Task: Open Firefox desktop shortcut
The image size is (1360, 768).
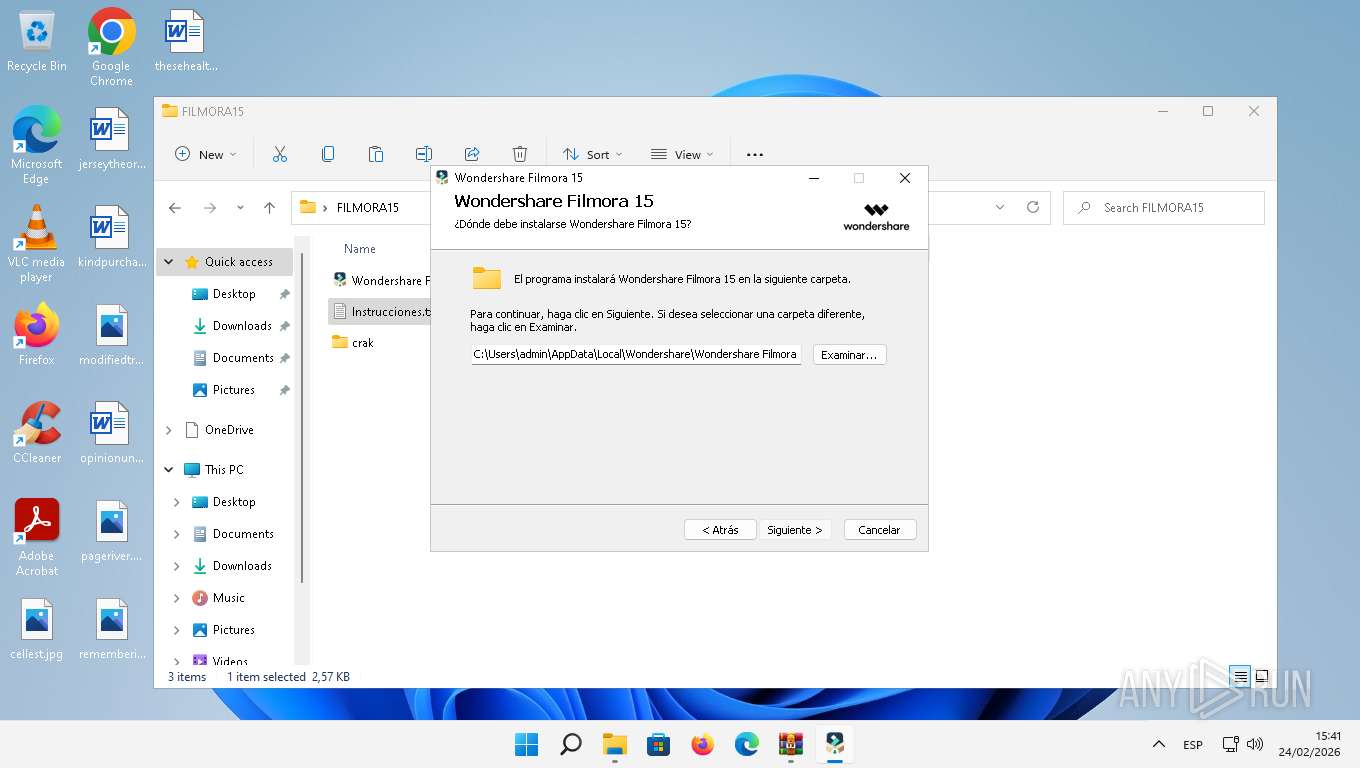Action: coord(37,335)
